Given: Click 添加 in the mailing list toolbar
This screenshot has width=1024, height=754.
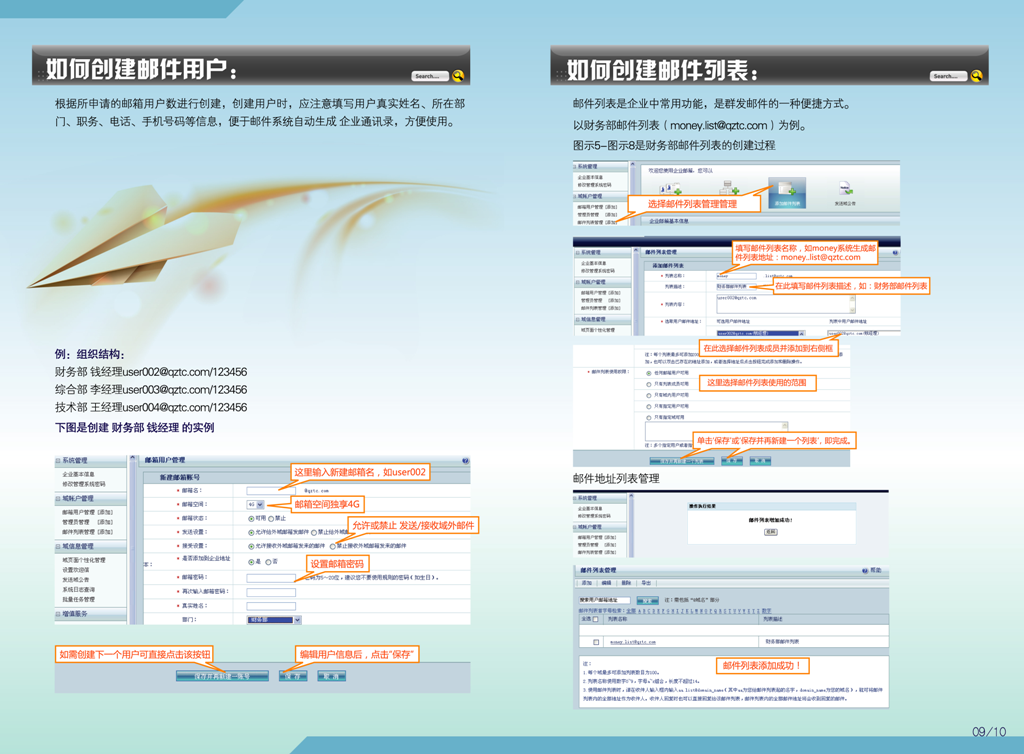Looking at the screenshot, I should tap(587, 582).
